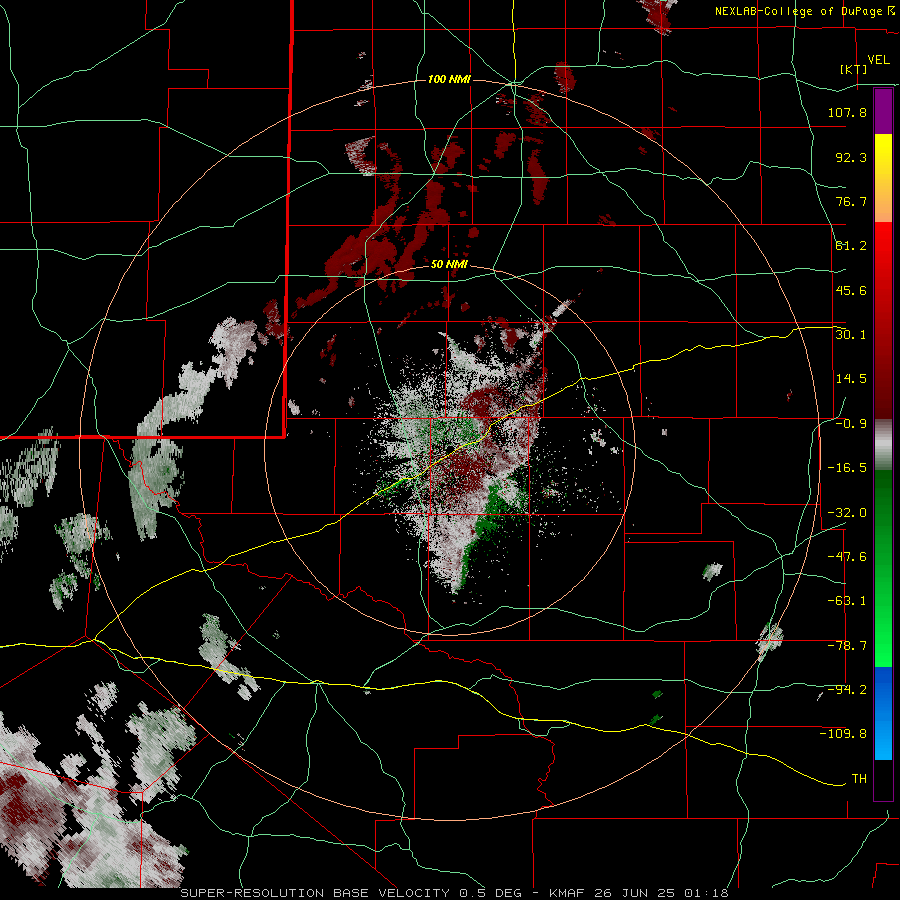Click the Super-Resolution Base Velocity caption

pos(455,893)
